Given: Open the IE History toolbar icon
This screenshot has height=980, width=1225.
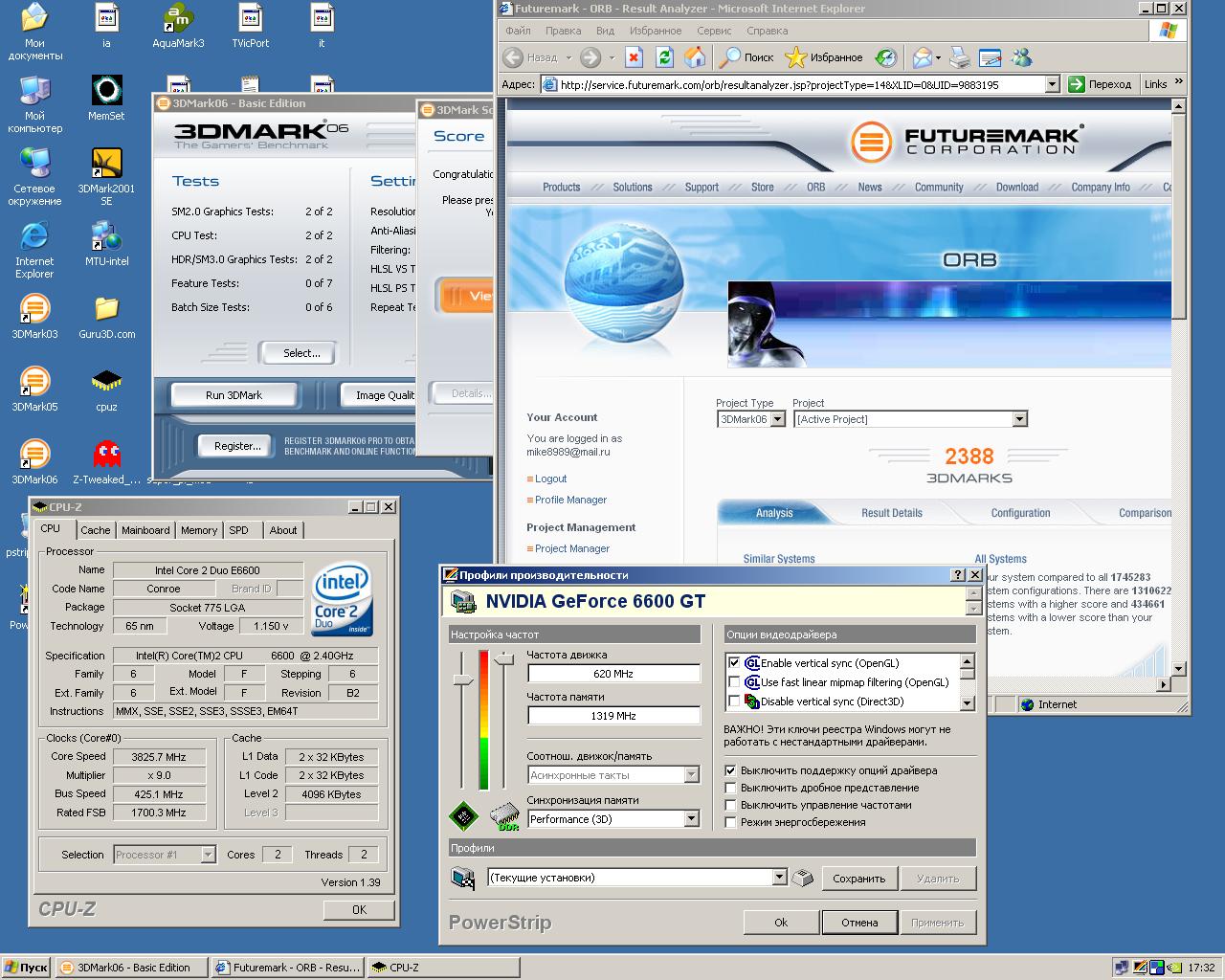Looking at the screenshot, I should coord(886,57).
